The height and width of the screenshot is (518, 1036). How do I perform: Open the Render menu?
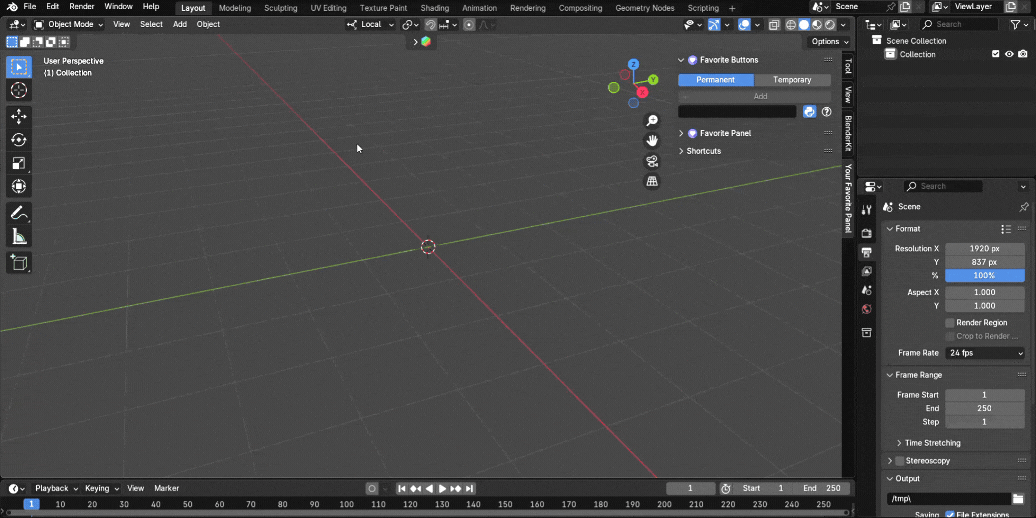(82, 7)
